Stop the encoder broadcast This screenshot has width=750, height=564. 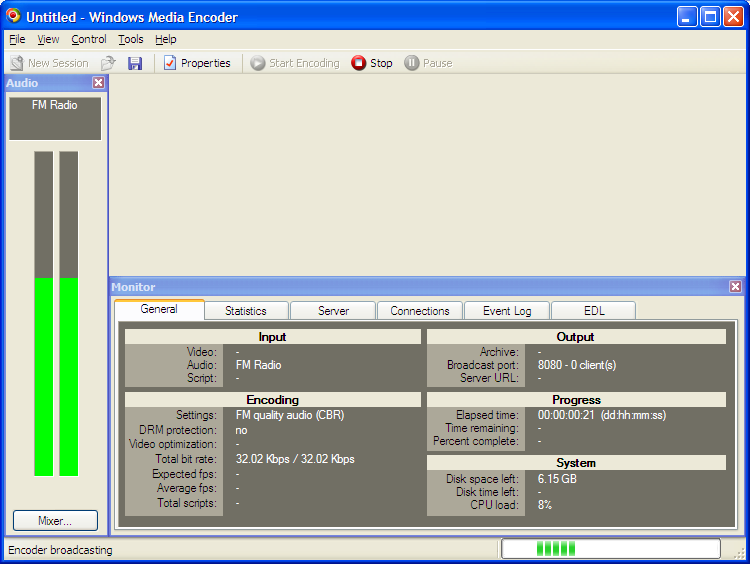372,63
